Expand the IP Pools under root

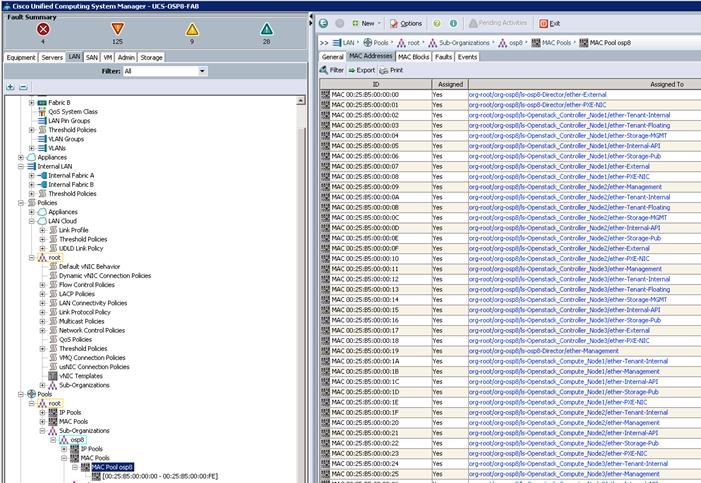42,412
